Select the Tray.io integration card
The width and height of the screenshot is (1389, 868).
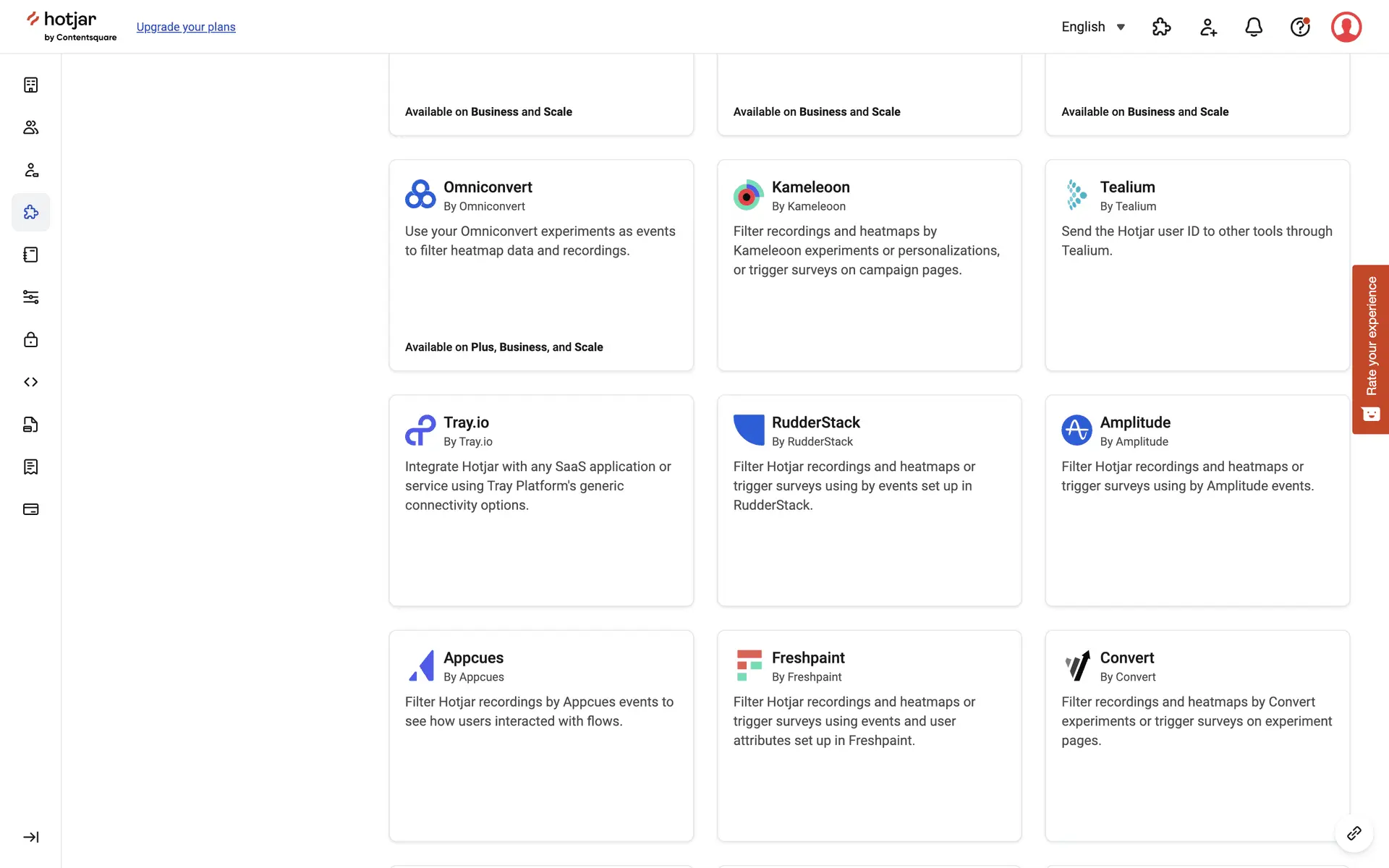[541, 501]
